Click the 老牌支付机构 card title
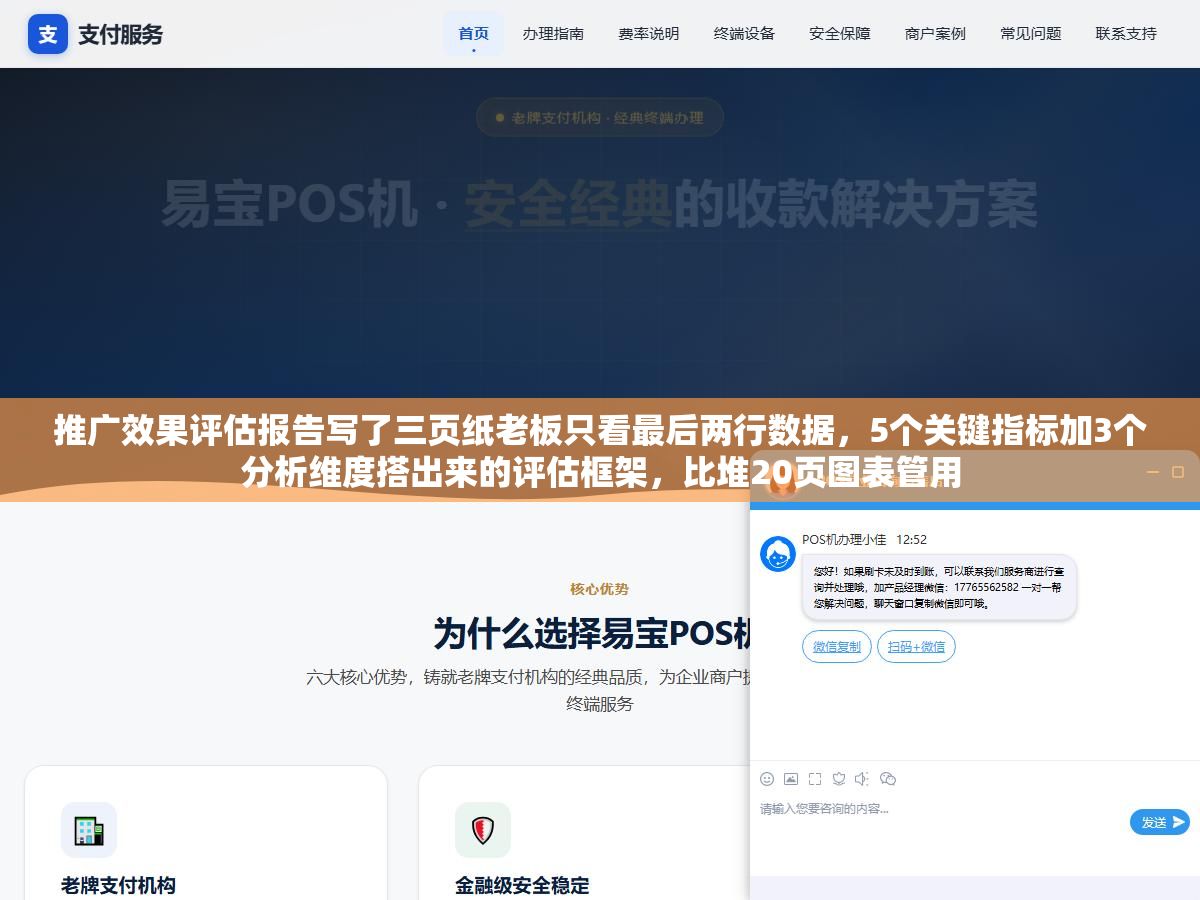The image size is (1200, 900). click(118, 885)
